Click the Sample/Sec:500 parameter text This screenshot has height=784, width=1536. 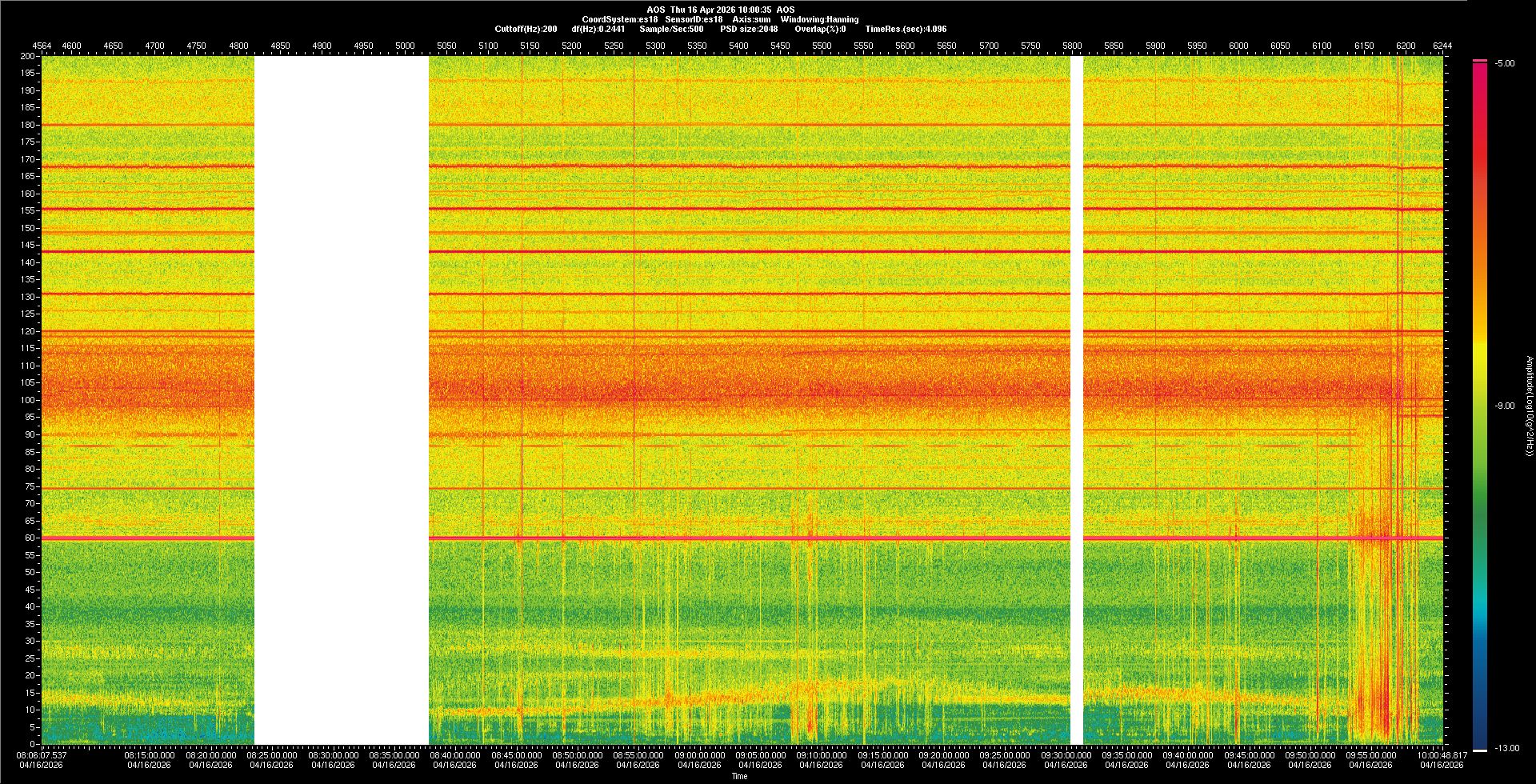coord(671,29)
